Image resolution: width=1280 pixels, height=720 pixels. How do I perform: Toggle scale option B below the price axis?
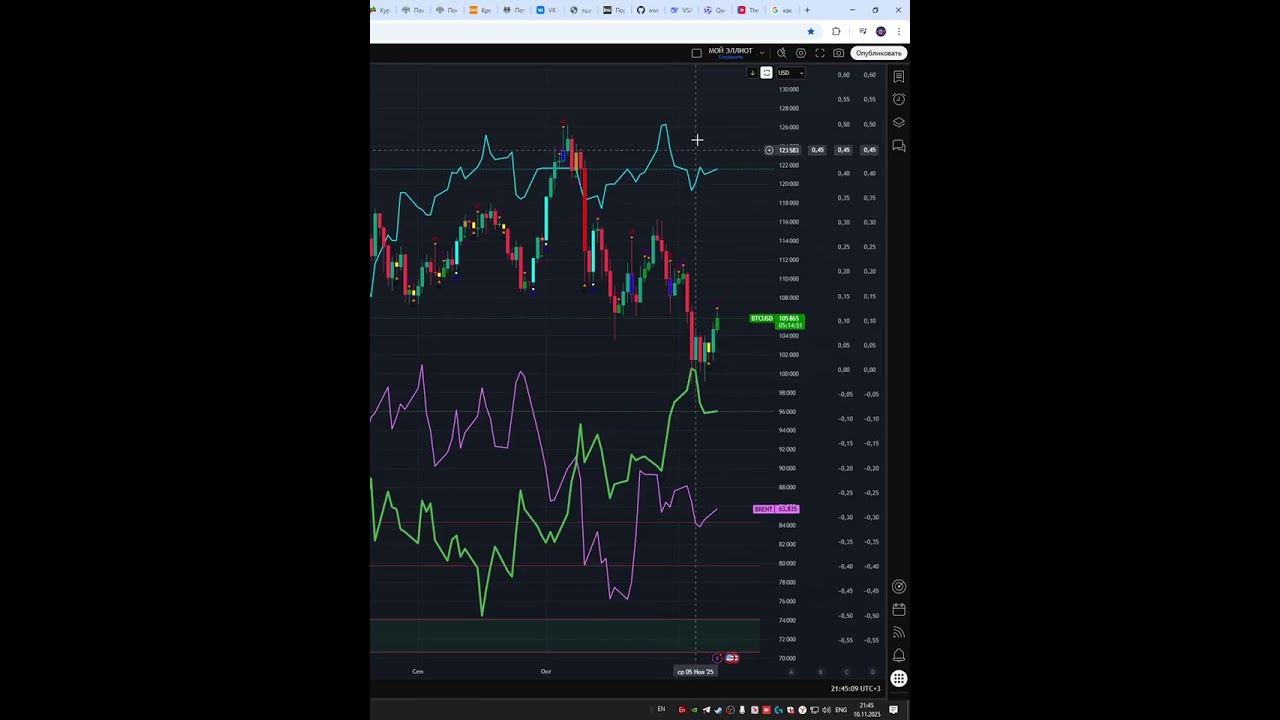(x=820, y=672)
